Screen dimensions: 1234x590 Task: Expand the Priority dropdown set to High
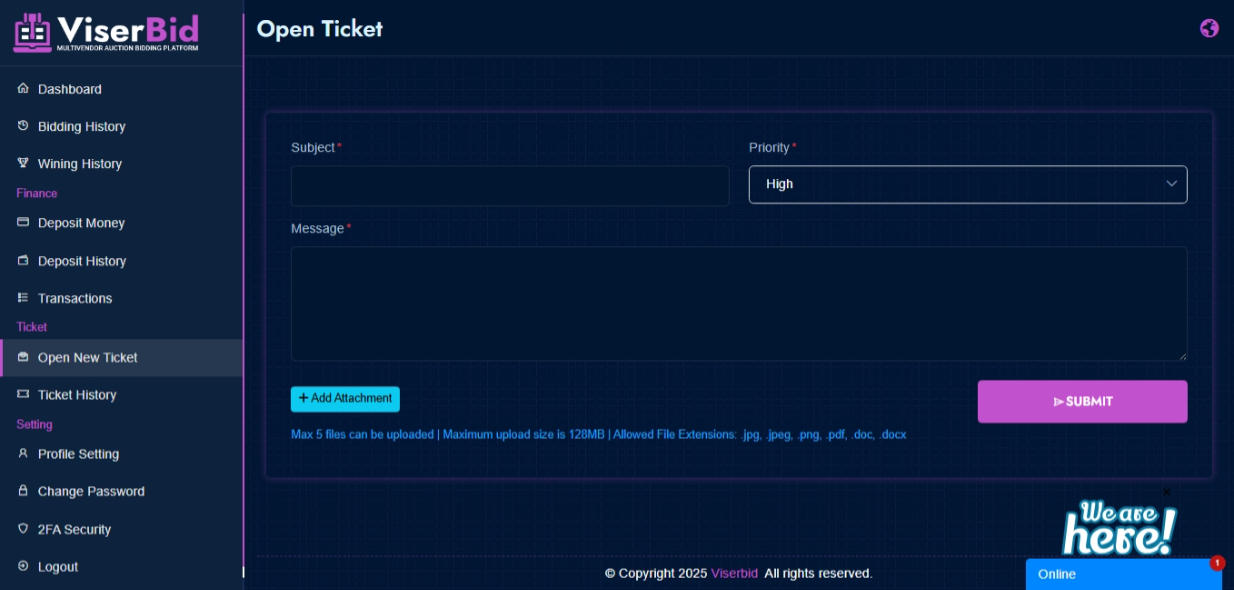click(968, 184)
